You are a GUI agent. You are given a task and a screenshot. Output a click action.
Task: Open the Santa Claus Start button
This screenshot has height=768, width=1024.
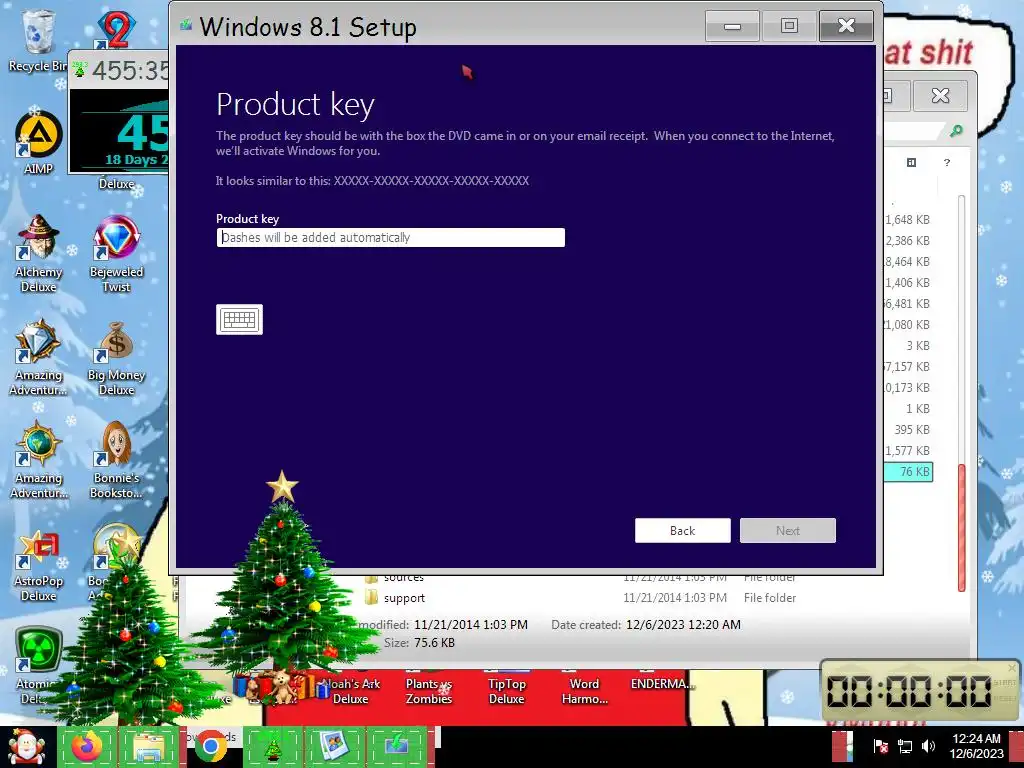pyautogui.click(x=26, y=747)
